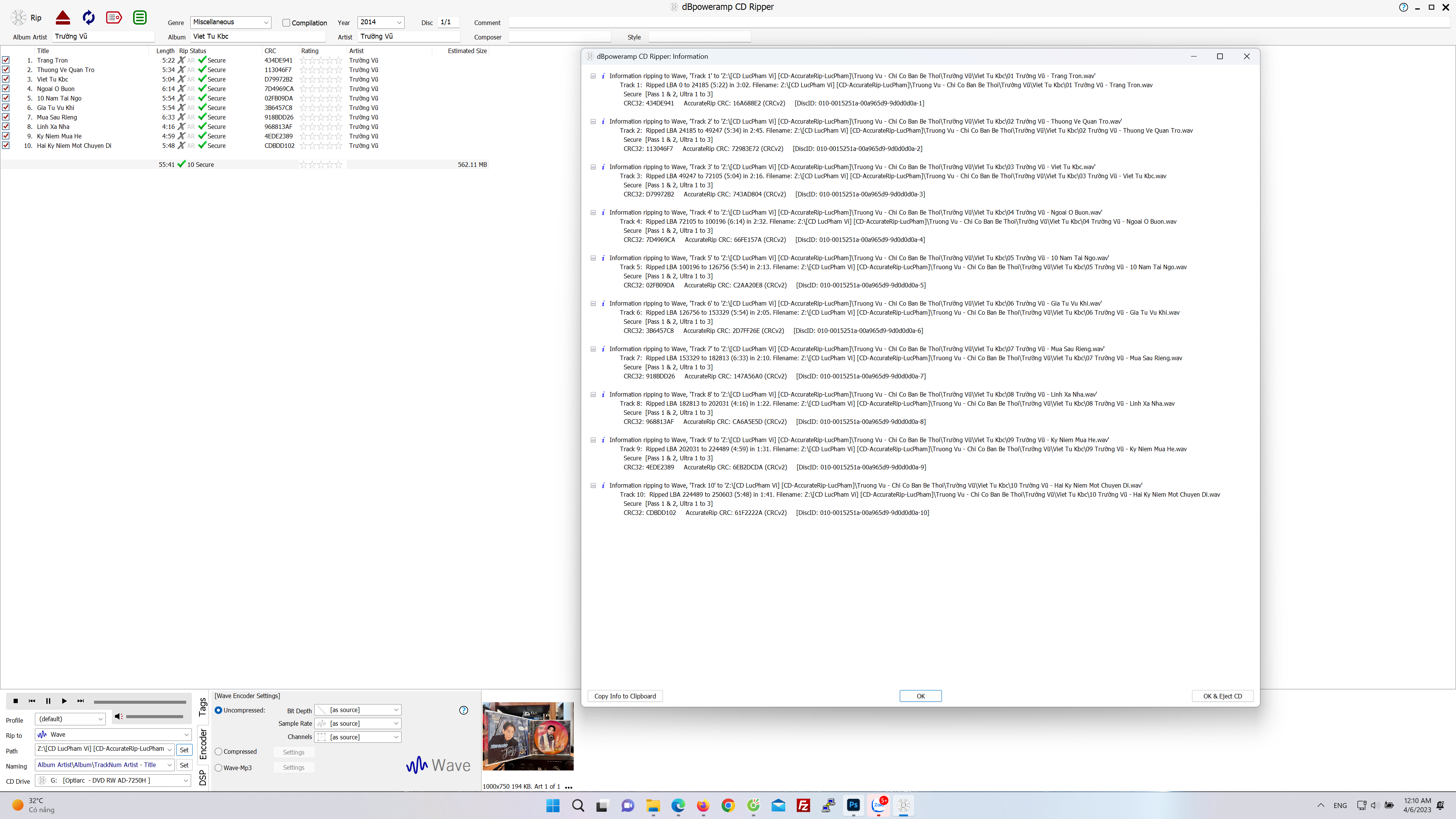Screen dimensions: 1456x819
Task: Sort tracks by Title column header
Action: point(43,51)
